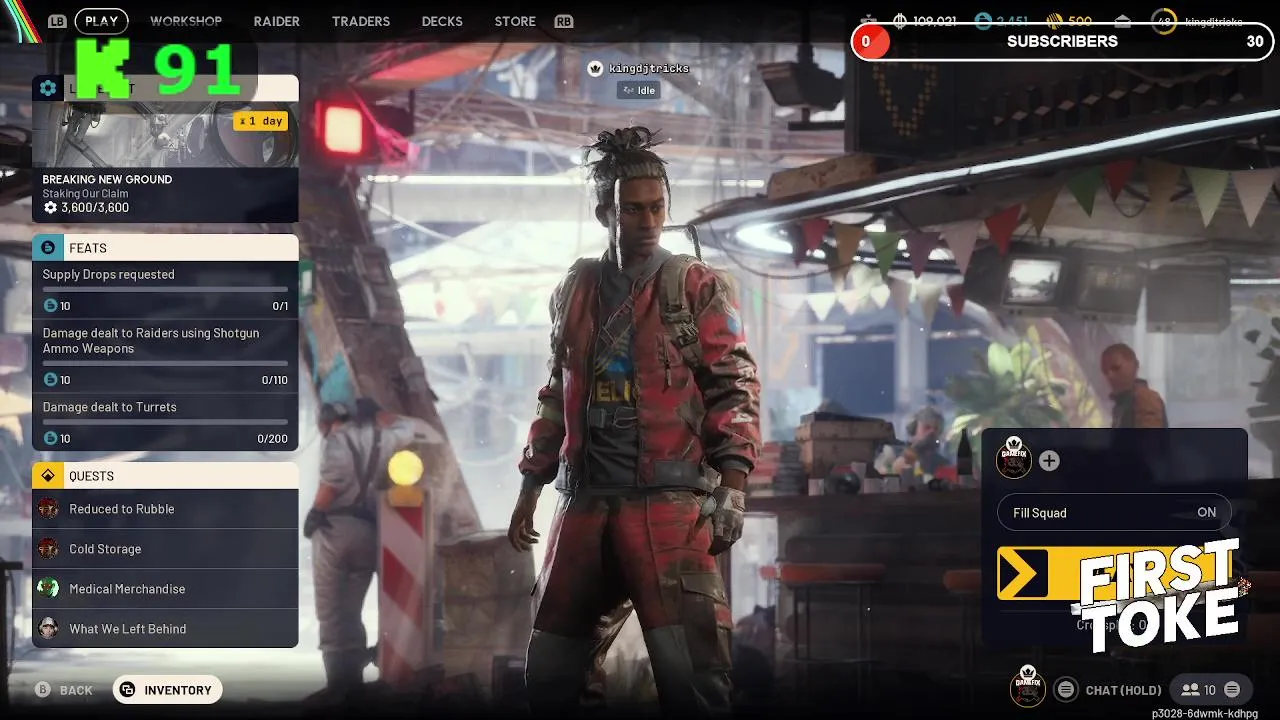Click the 3,600/3,600 progress value
1280x720 pixels.
tap(95, 208)
